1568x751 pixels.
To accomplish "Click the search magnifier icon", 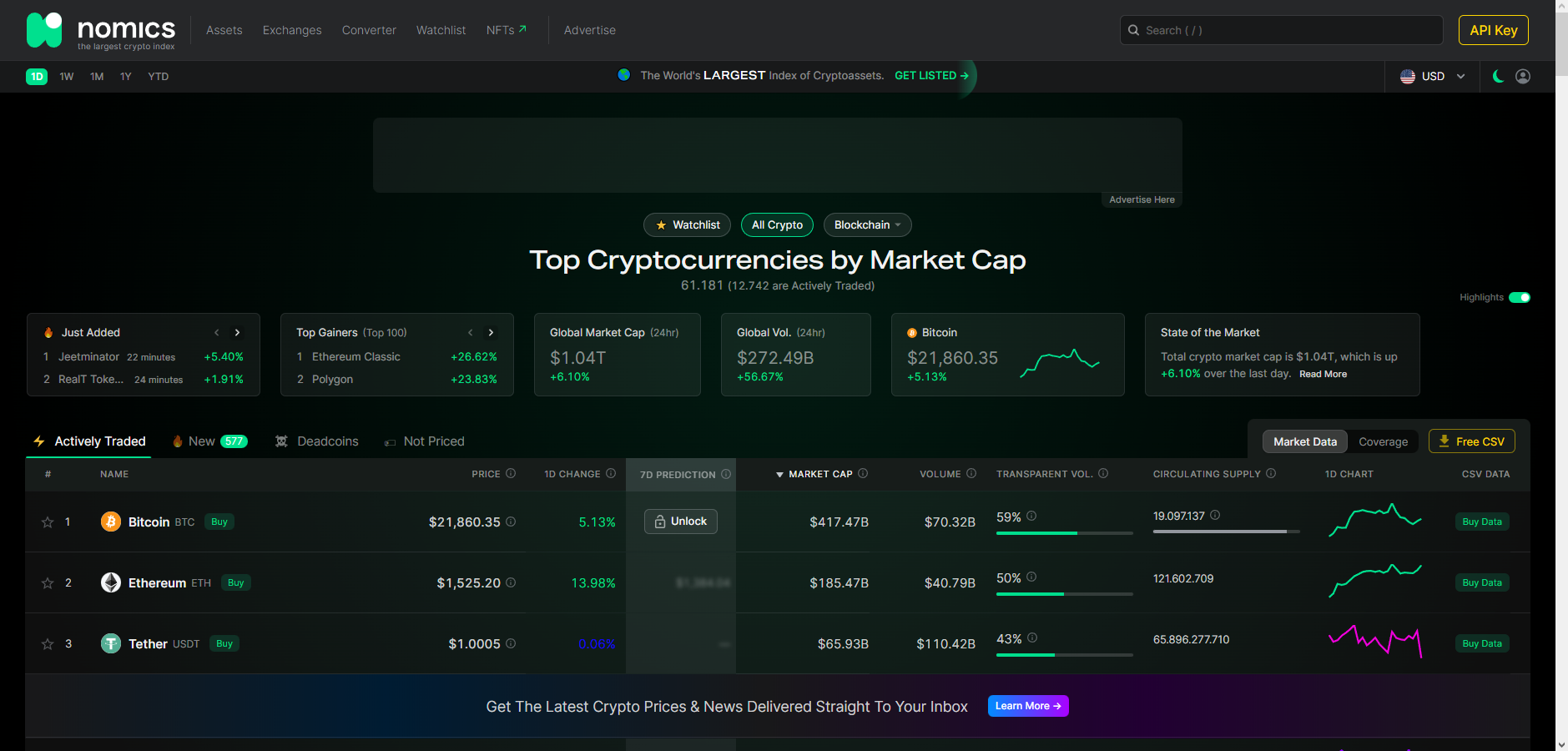I will point(1133,30).
